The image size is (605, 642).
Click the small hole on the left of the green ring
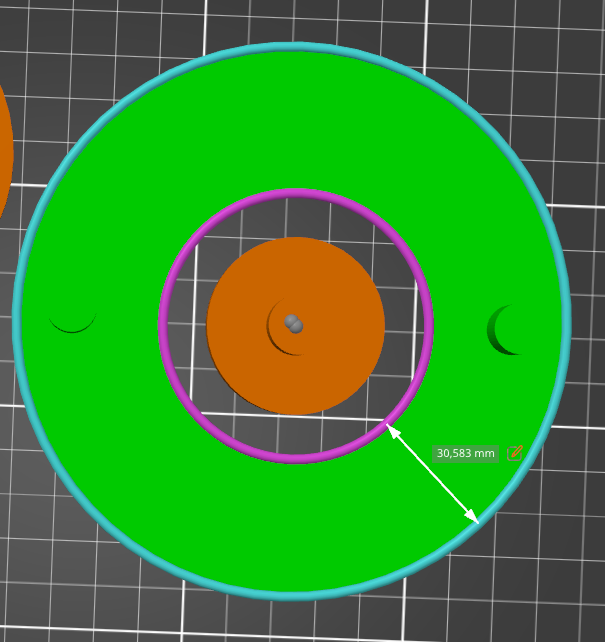[72, 318]
